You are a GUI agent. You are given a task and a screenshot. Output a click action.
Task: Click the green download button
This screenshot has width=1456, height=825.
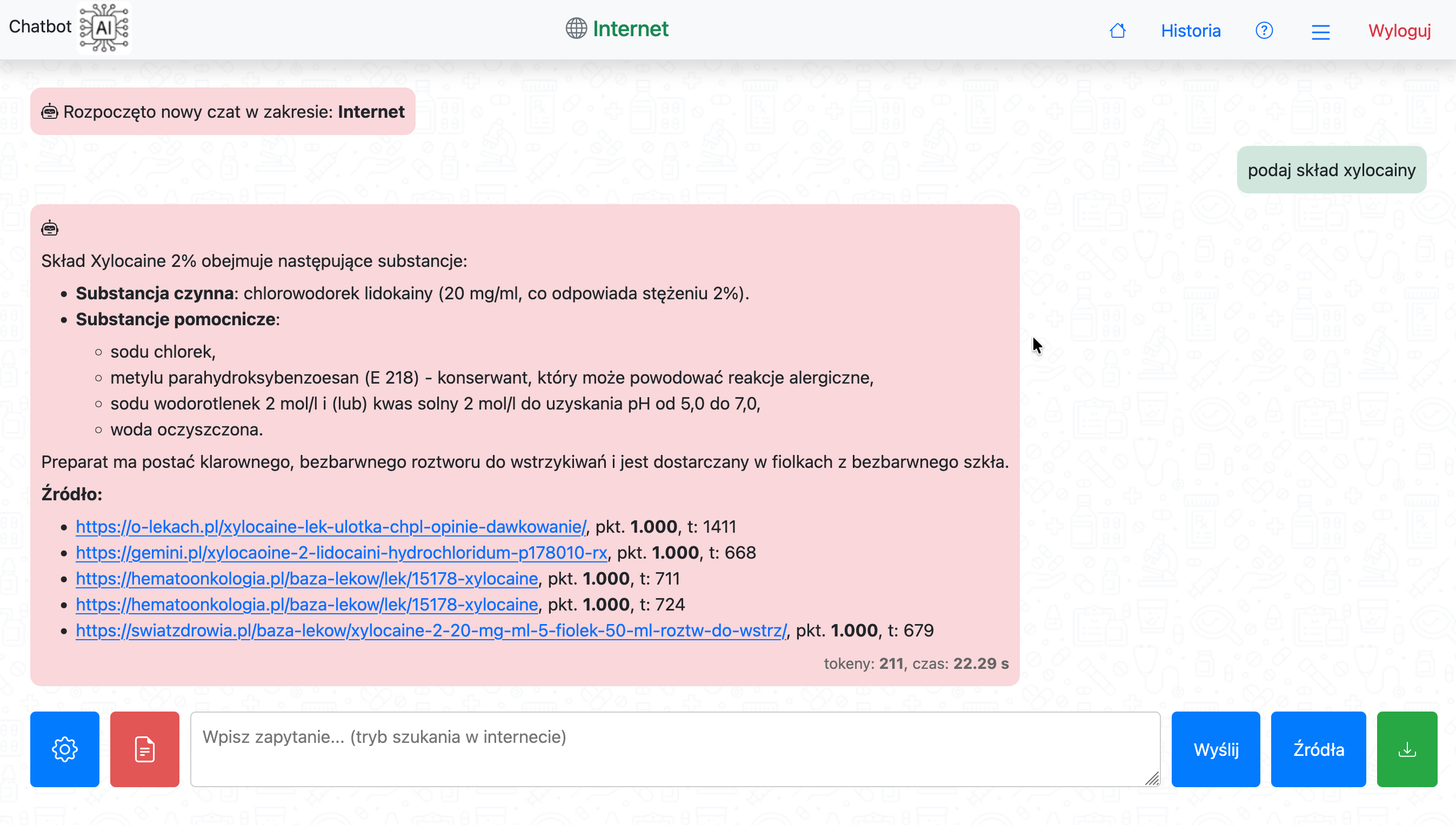pos(1407,749)
